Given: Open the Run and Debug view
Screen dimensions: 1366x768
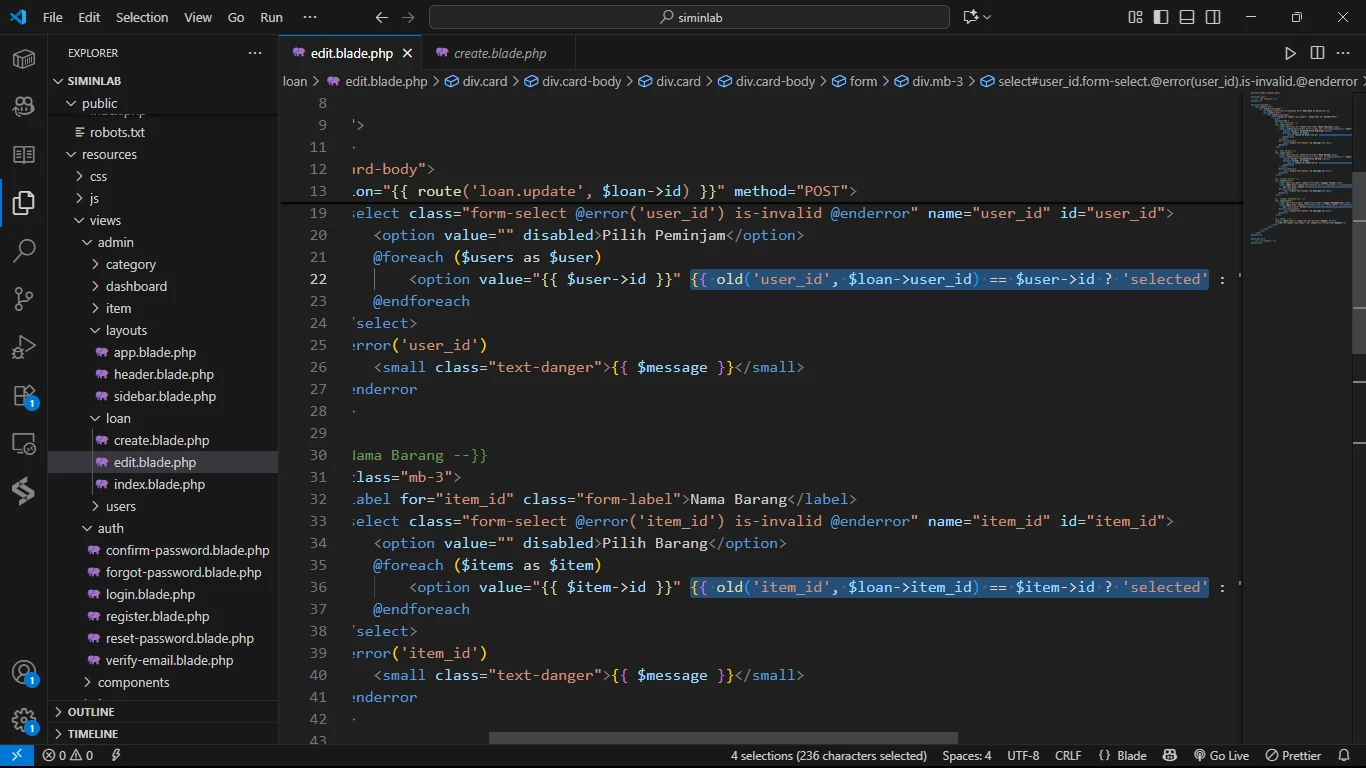Looking at the screenshot, I should pyautogui.click(x=24, y=347).
